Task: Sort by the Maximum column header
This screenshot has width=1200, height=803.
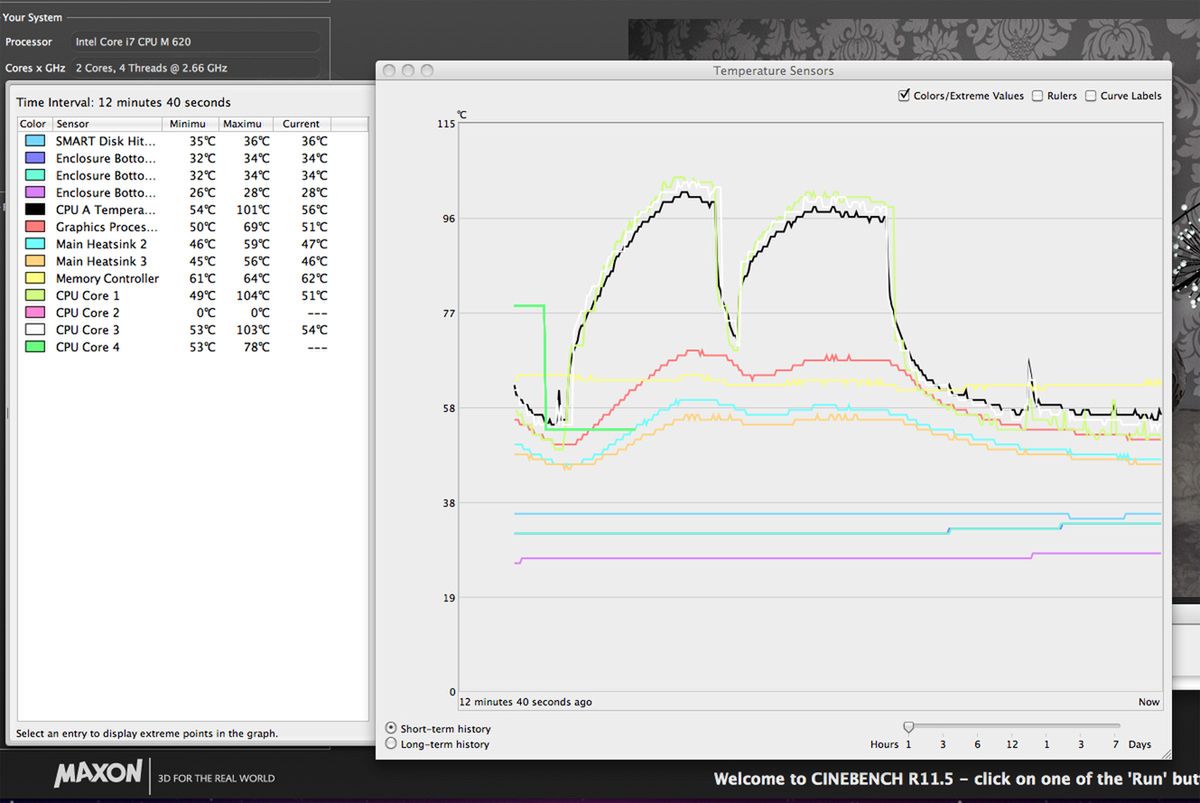Action: 244,124
